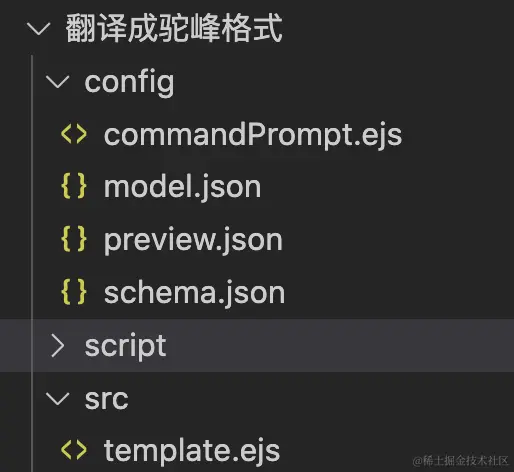Click the angle brackets icon beside template.ejs
514x472 pixels.
click(x=74, y=450)
